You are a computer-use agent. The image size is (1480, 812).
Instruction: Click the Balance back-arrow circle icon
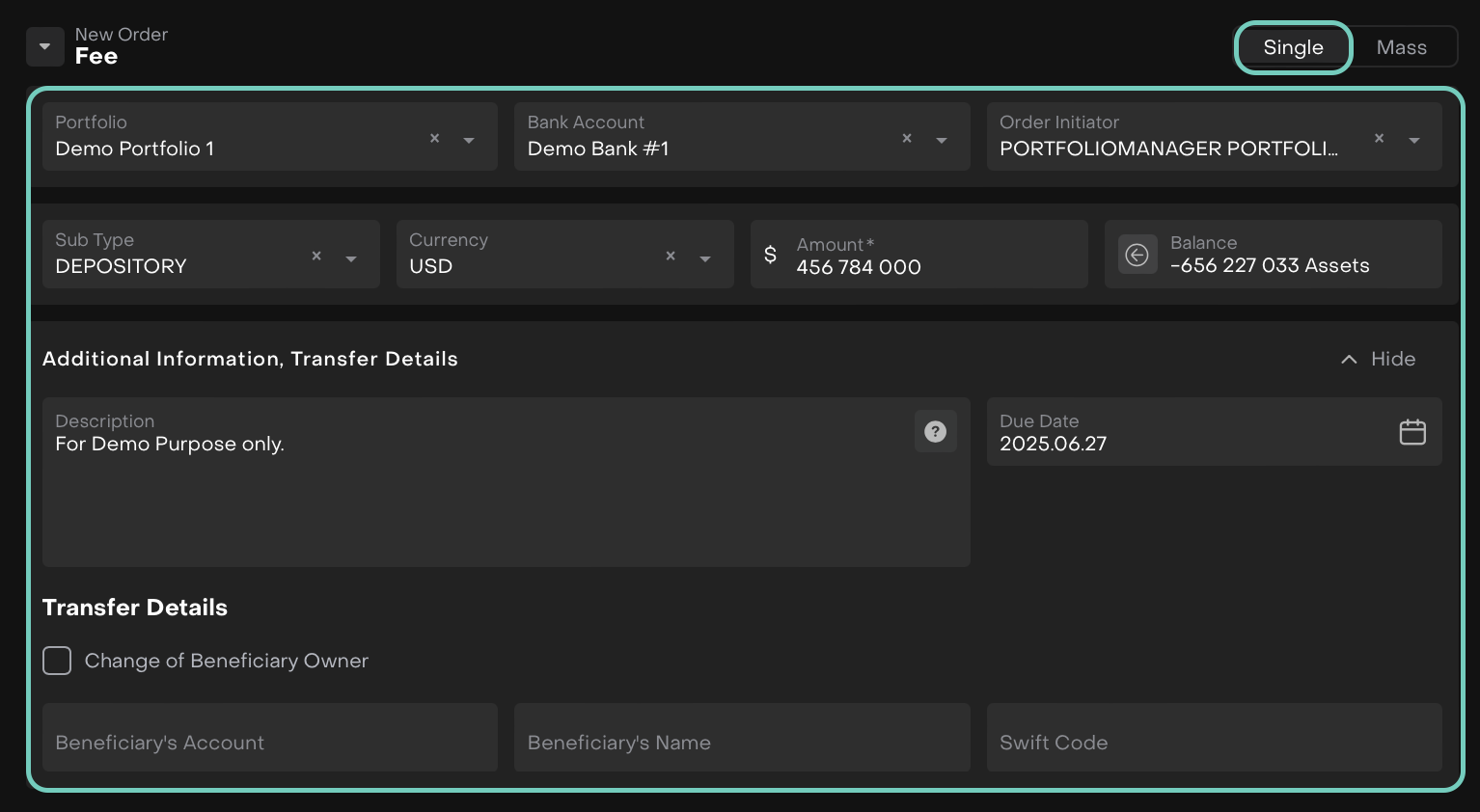click(1137, 256)
